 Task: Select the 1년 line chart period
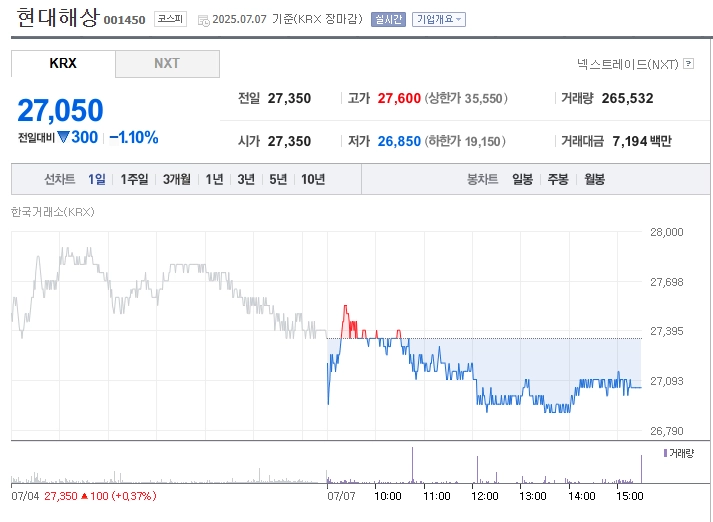[x=214, y=179]
